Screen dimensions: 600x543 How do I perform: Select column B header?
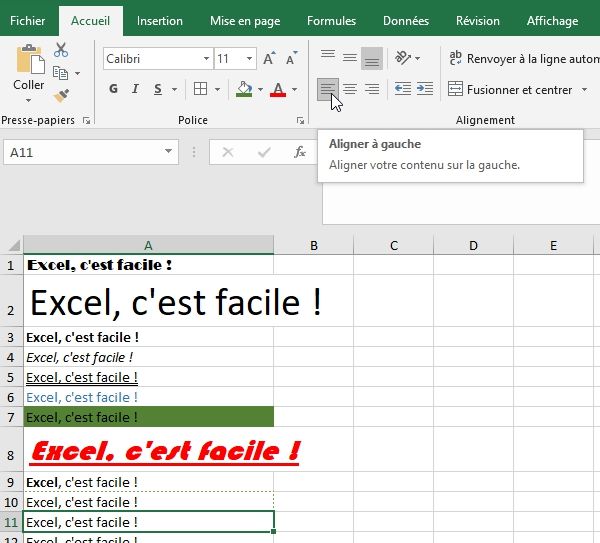[x=314, y=245]
